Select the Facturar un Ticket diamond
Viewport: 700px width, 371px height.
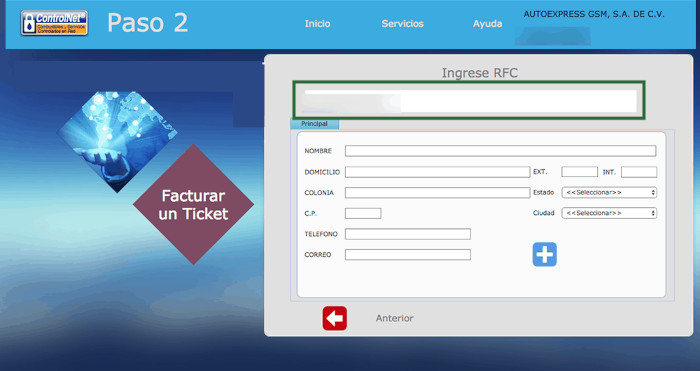click(x=193, y=204)
